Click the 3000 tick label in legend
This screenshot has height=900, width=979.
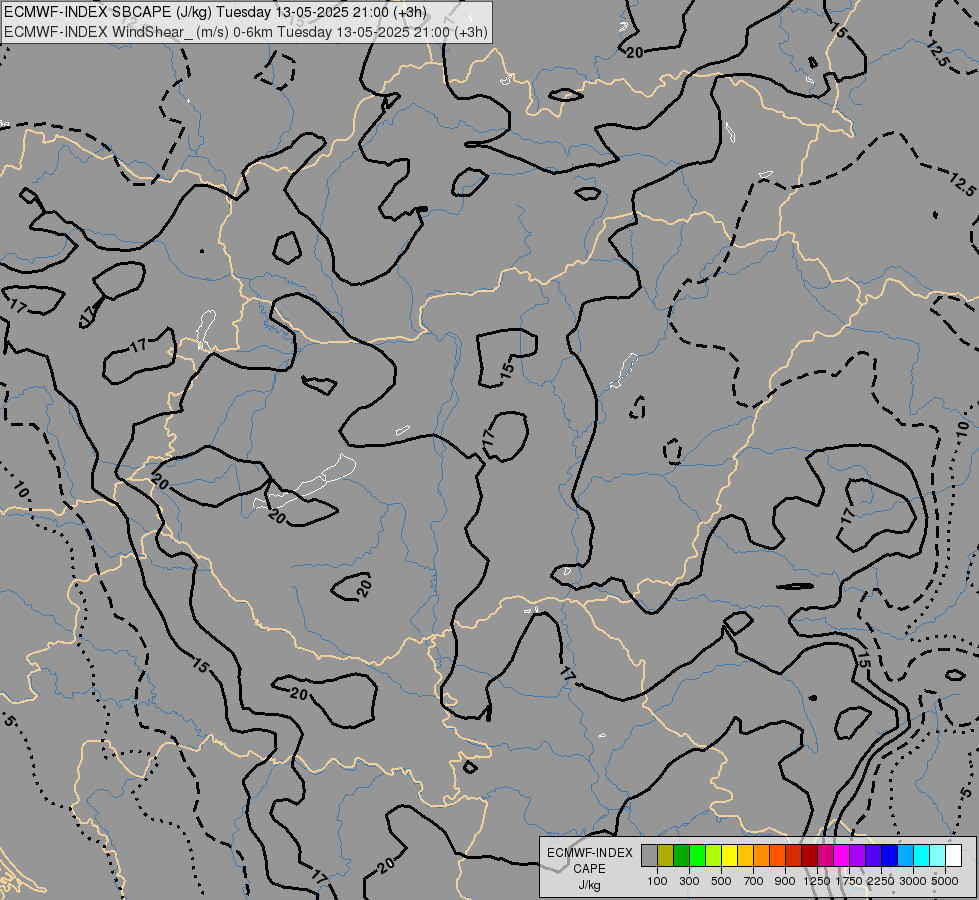click(913, 881)
